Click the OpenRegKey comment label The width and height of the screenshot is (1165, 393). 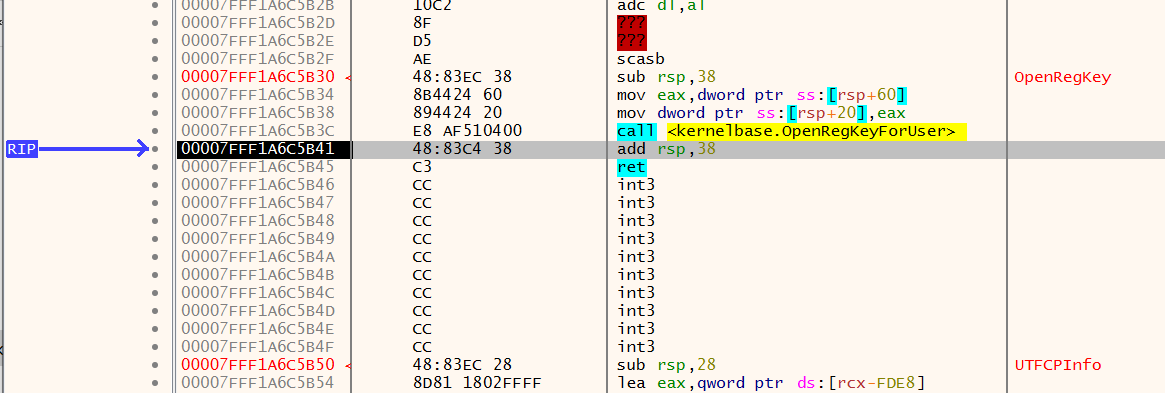point(1062,77)
